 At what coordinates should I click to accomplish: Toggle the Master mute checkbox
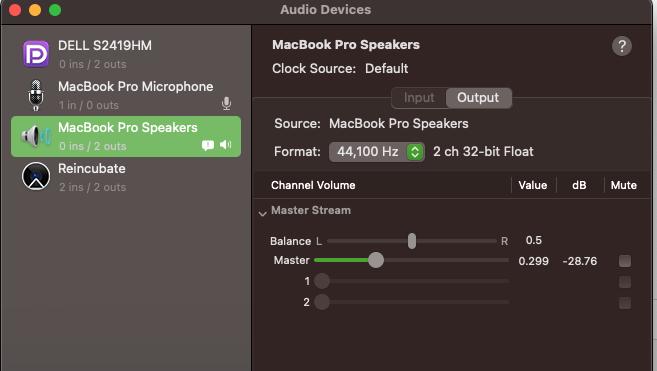pos(625,261)
